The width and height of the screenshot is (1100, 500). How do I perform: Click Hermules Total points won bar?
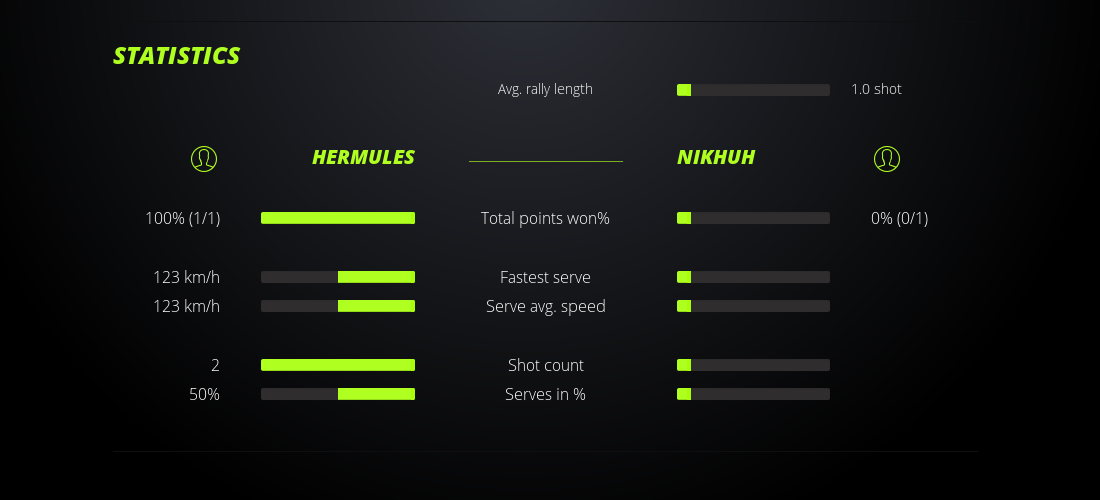338,218
